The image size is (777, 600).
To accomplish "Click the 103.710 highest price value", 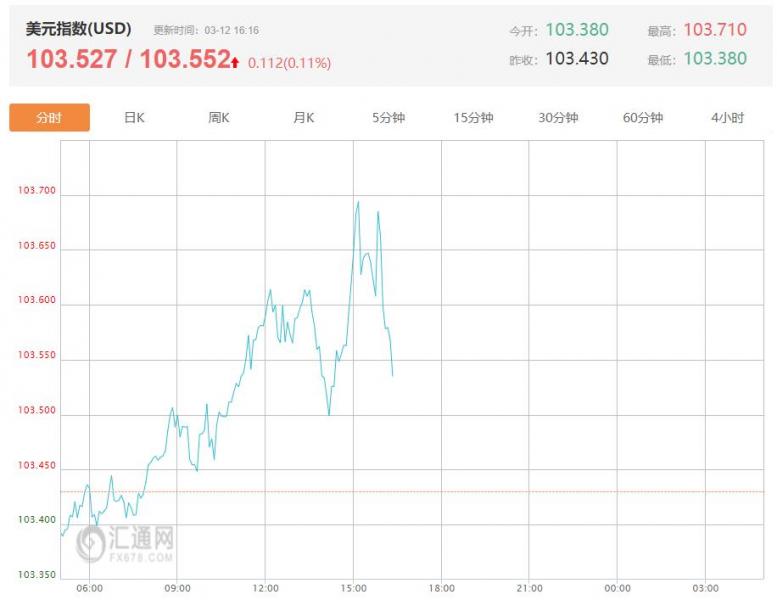I will pyautogui.click(x=715, y=30).
